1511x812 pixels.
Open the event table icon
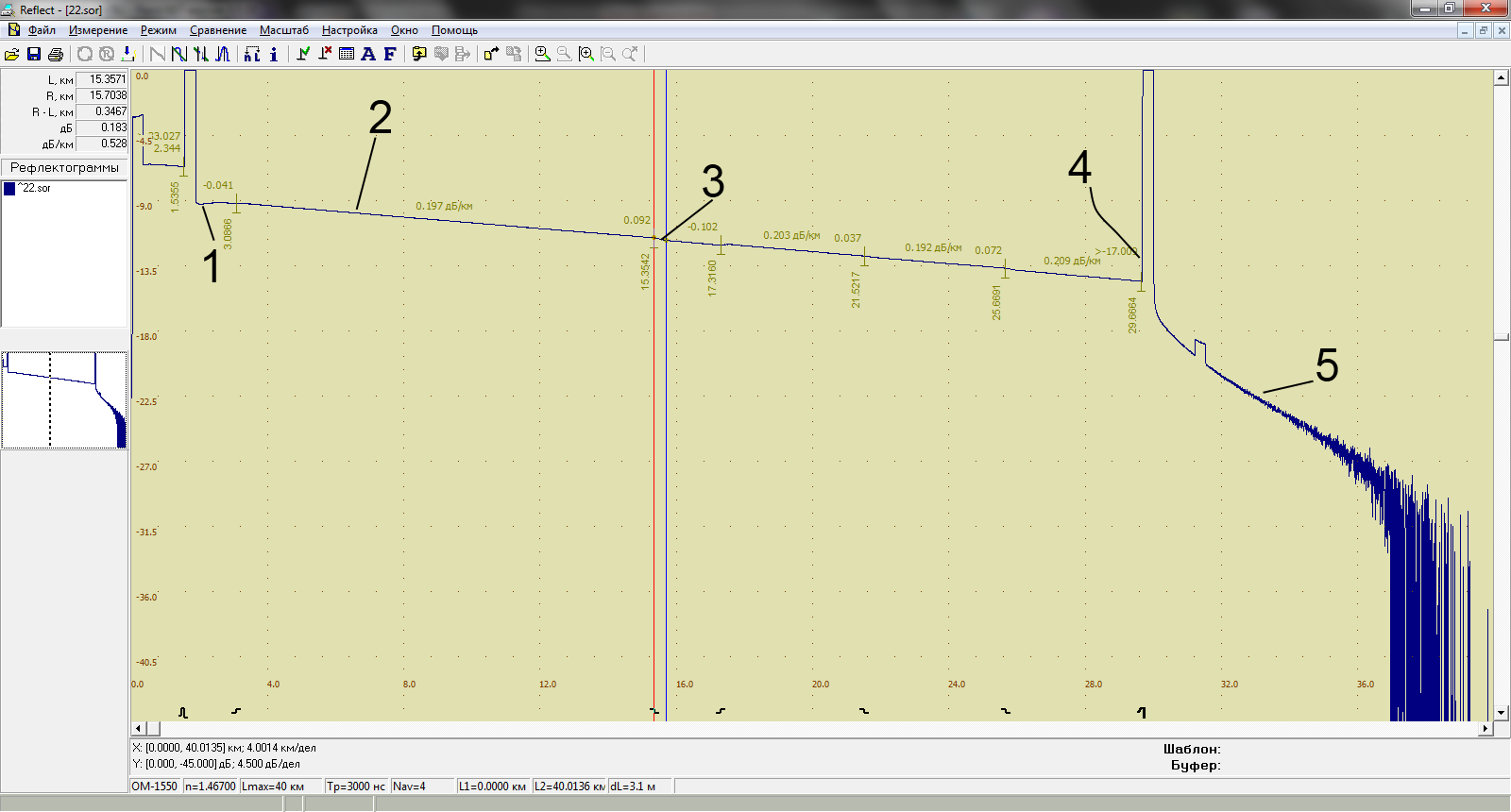click(347, 54)
